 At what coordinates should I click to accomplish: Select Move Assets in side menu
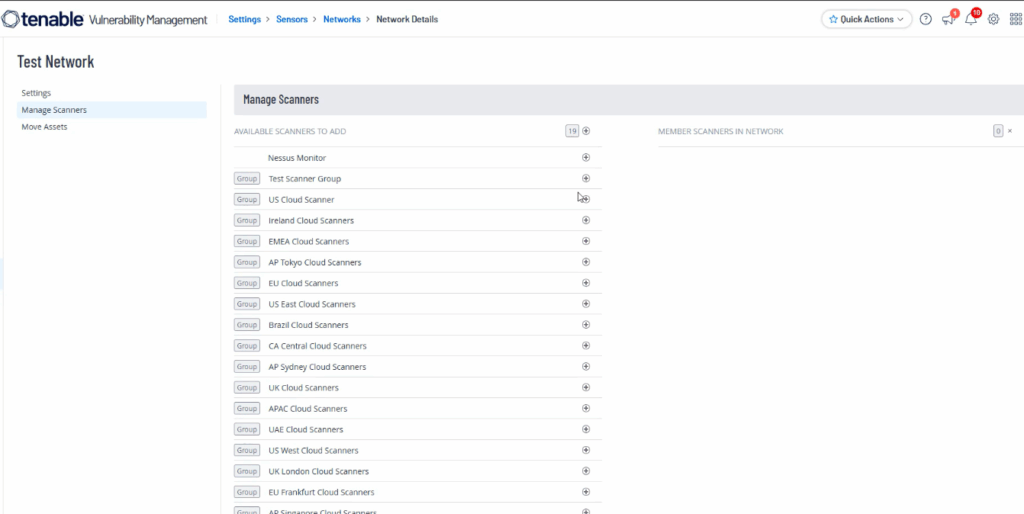point(44,127)
